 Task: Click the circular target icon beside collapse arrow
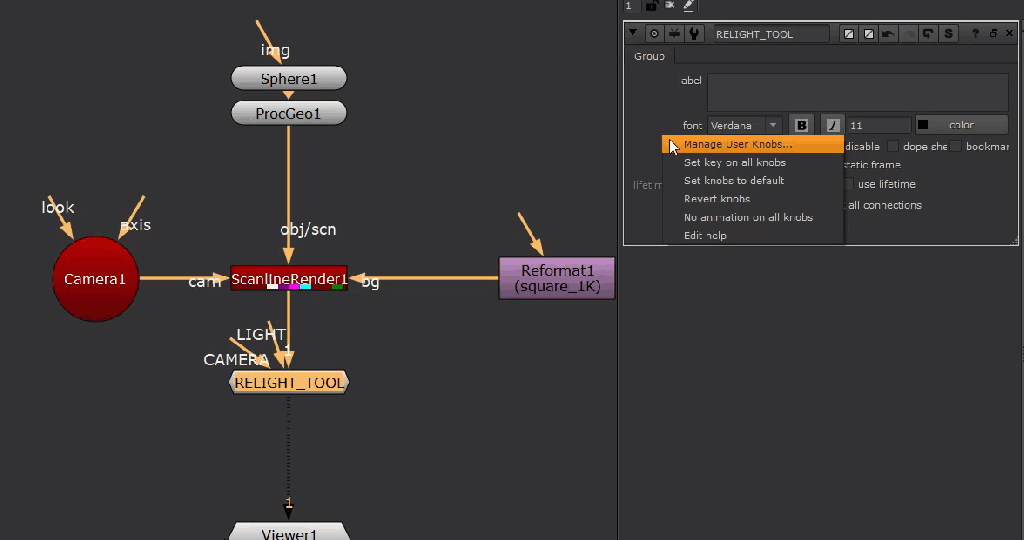654,34
